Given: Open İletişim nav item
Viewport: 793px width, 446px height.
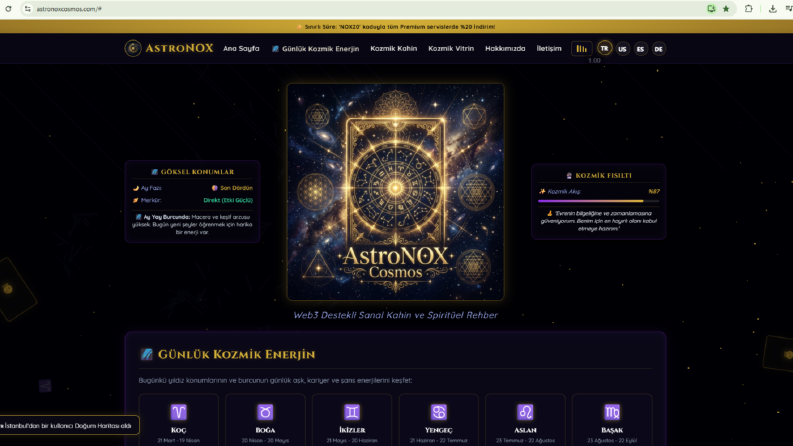Looking at the screenshot, I should [549, 49].
